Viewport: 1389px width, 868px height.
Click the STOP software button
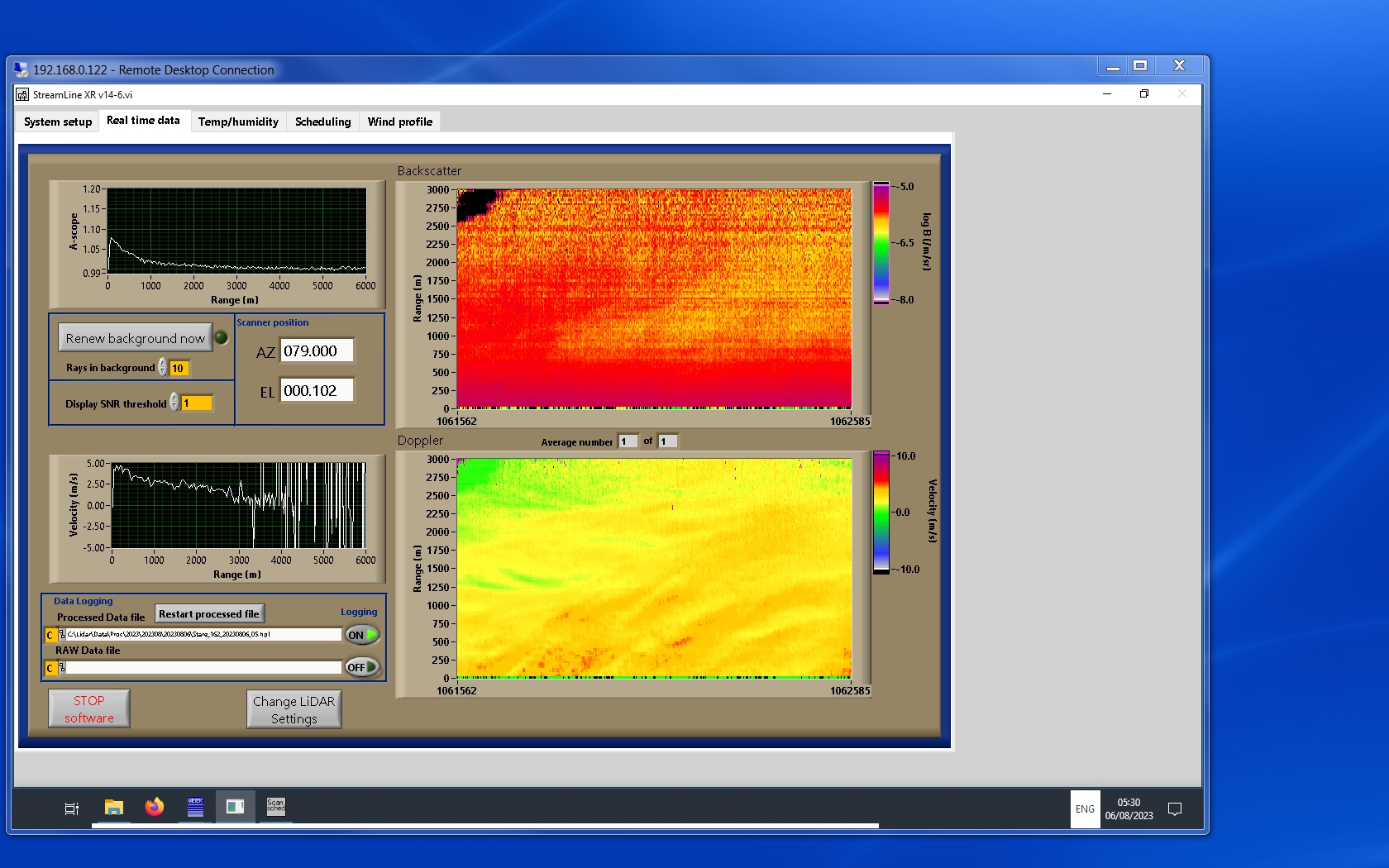click(89, 709)
